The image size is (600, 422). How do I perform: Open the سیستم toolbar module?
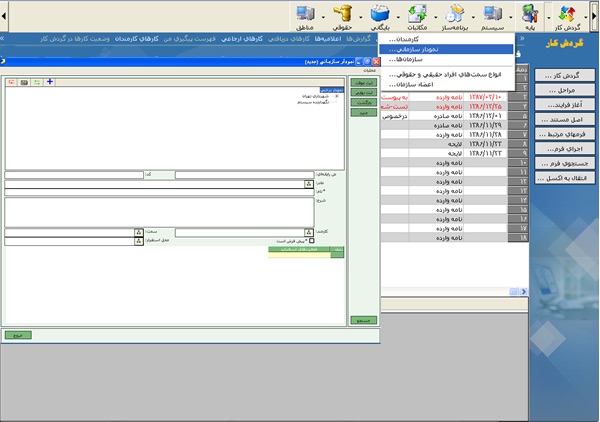point(494,16)
